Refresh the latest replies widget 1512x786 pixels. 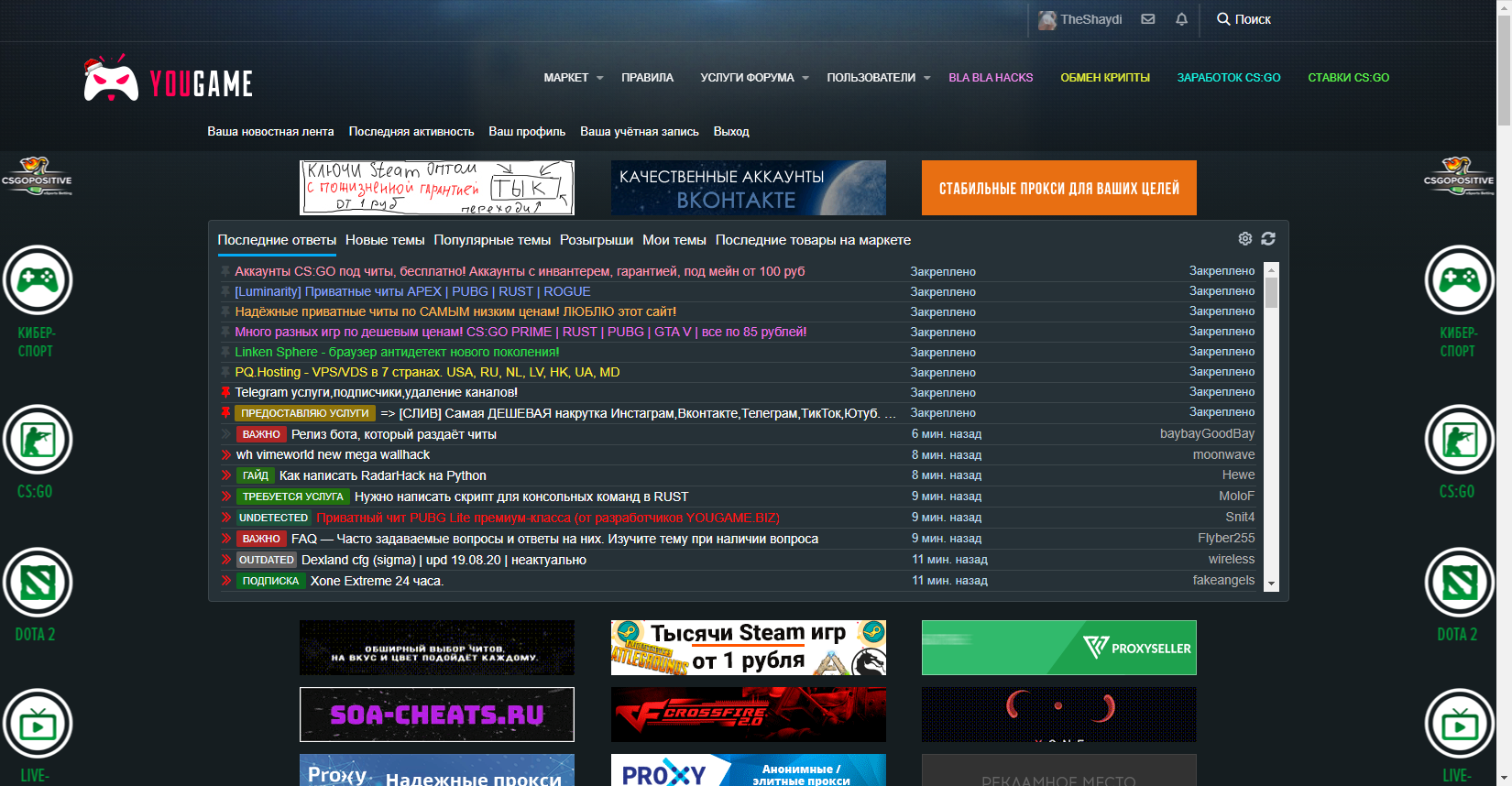point(1268,238)
